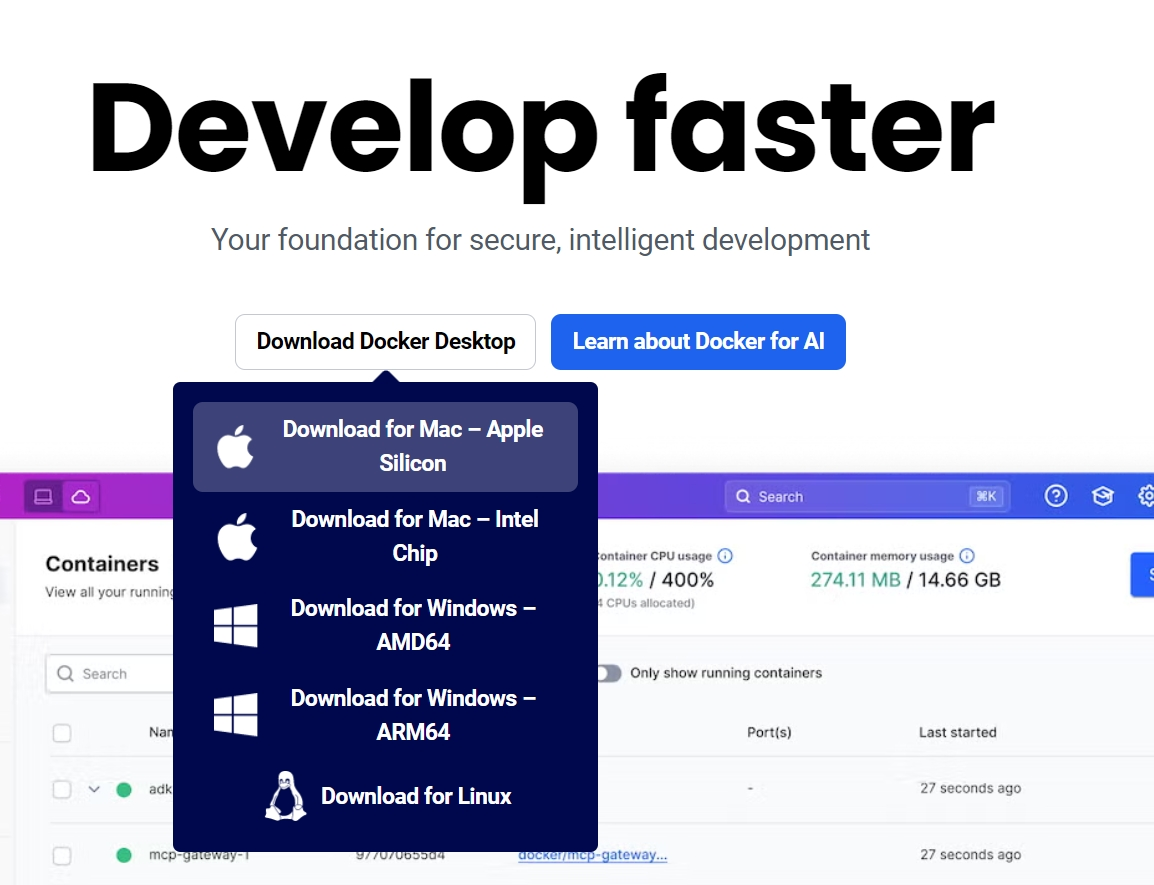Viewport: 1154px width, 885px height.
Task: Open the Learning Center graduation cap icon
Action: [1102, 496]
